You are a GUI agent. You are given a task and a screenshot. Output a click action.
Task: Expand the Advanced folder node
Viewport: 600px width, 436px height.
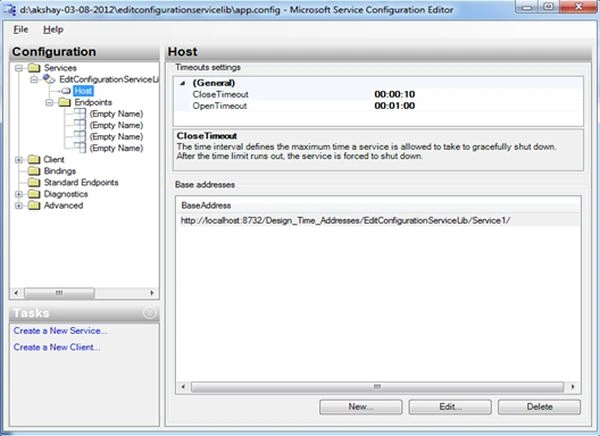[18, 206]
